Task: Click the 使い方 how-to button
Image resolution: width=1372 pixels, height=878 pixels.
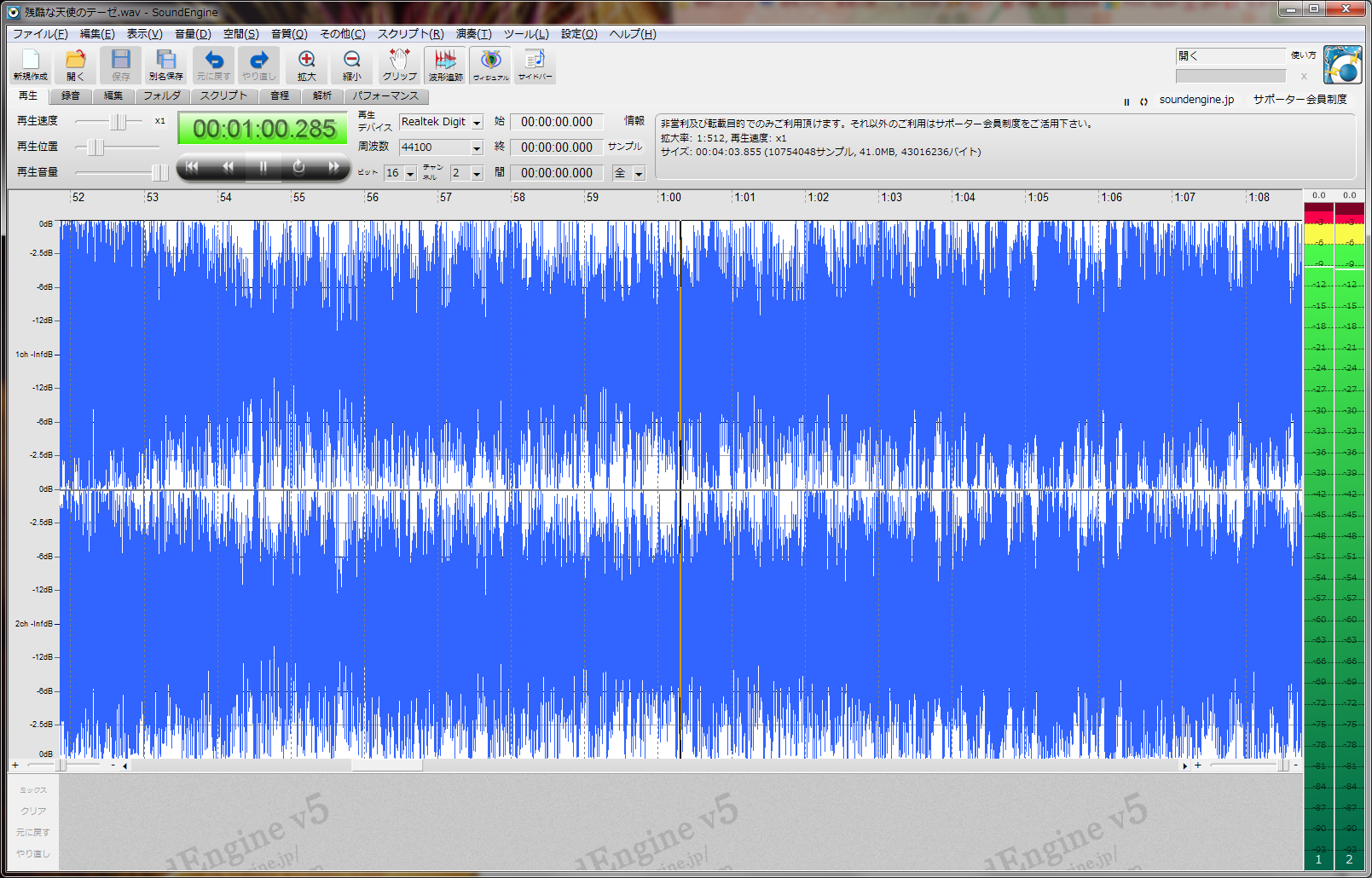Action: [1303, 55]
